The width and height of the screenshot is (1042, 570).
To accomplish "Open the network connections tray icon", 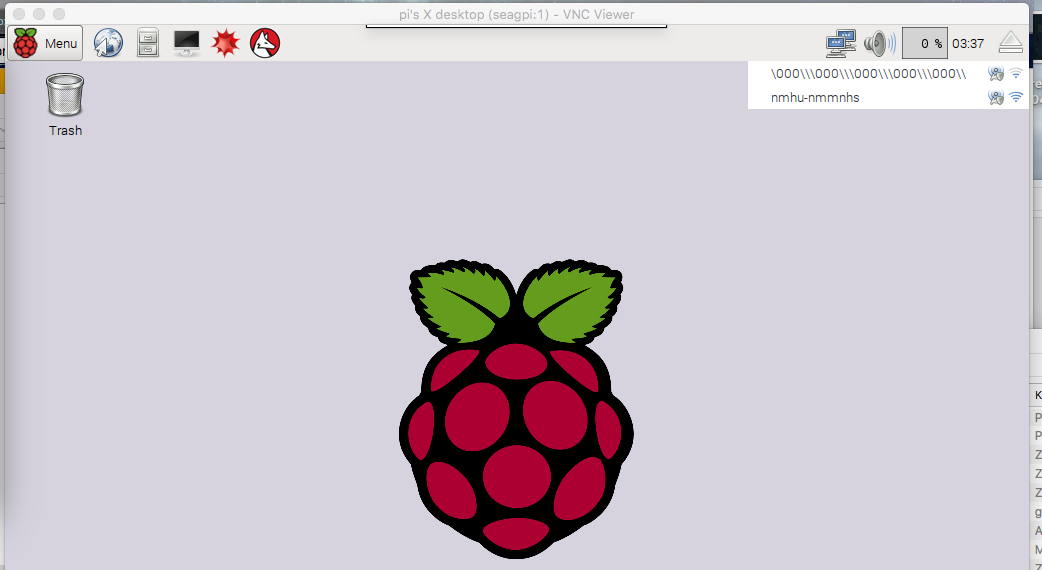I will click(x=841, y=43).
